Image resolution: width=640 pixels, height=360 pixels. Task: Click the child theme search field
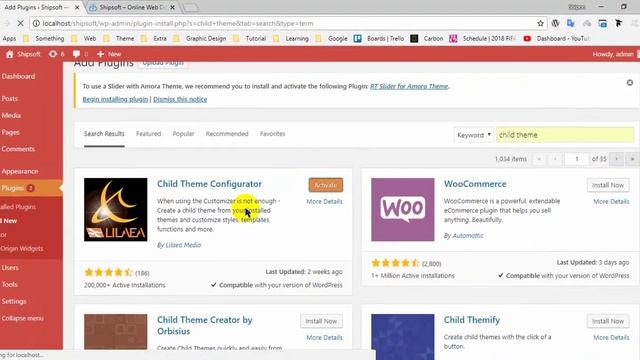pyautogui.click(x=565, y=135)
